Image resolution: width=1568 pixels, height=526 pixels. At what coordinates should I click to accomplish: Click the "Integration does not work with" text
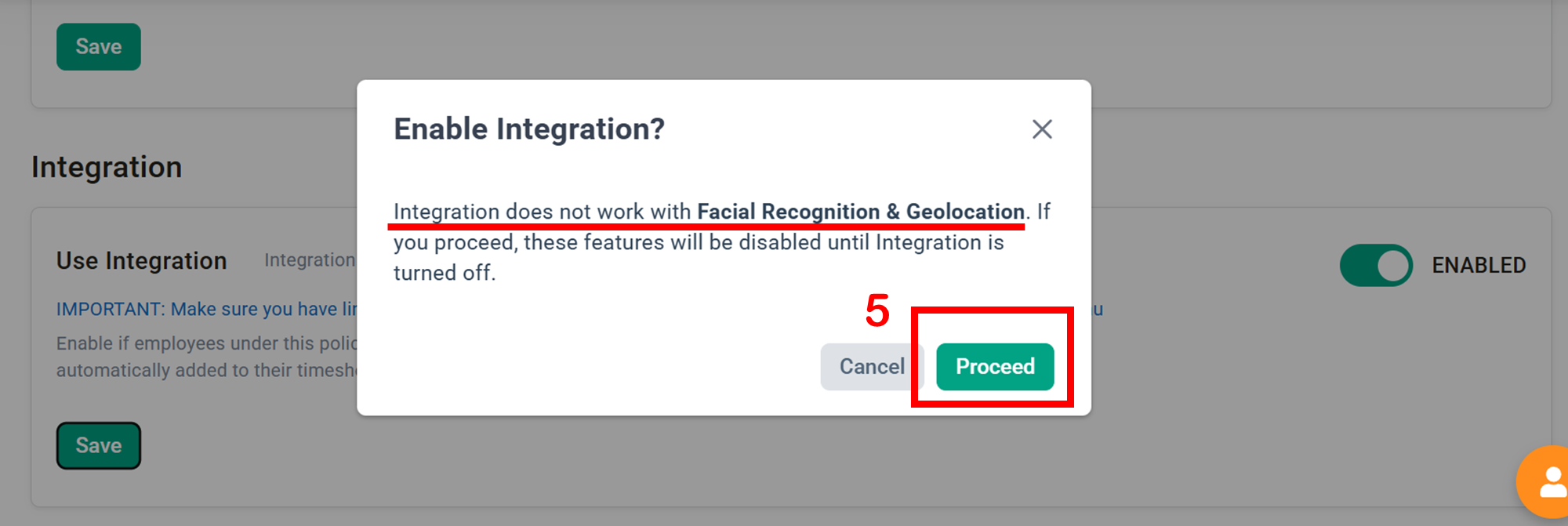541,212
